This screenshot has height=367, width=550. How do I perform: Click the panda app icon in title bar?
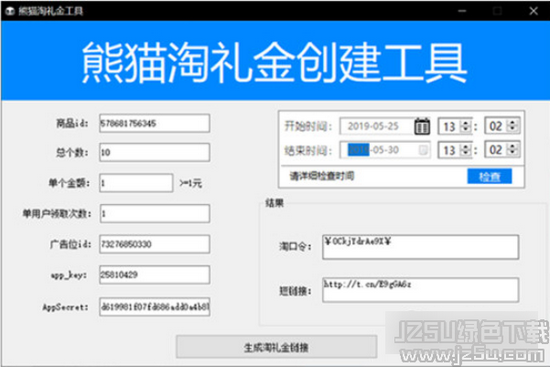10,11
